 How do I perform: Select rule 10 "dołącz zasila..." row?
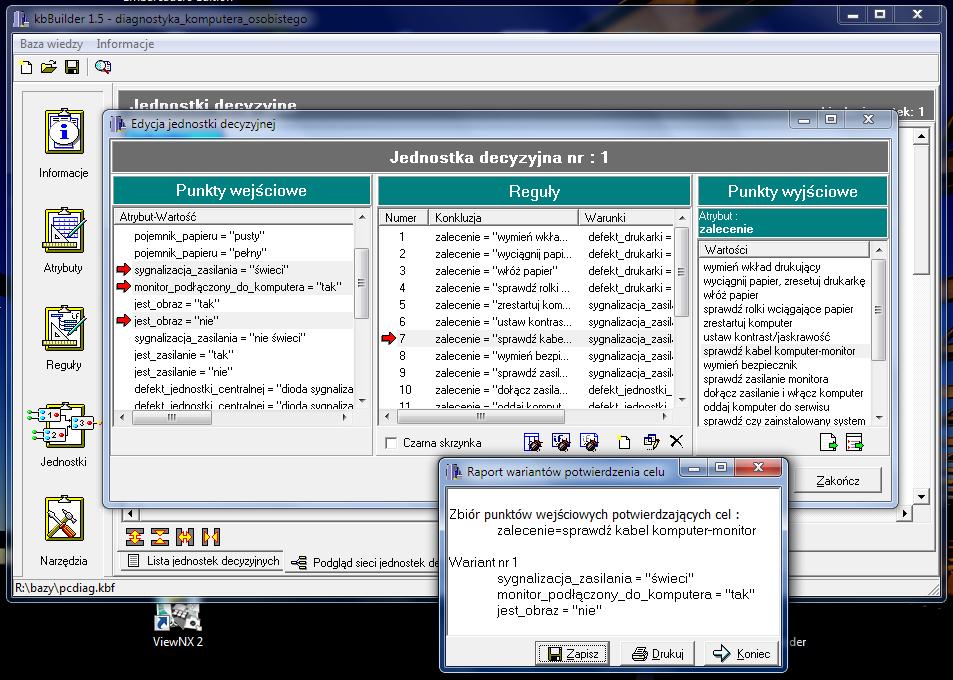click(x=527, y=390)
